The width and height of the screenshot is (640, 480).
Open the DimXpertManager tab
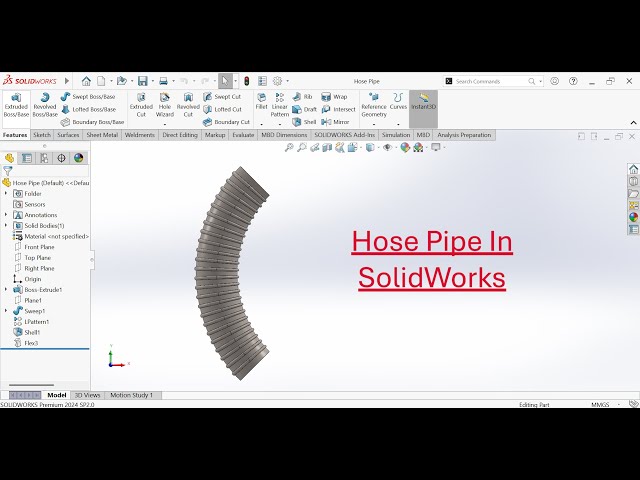[61, 158]
